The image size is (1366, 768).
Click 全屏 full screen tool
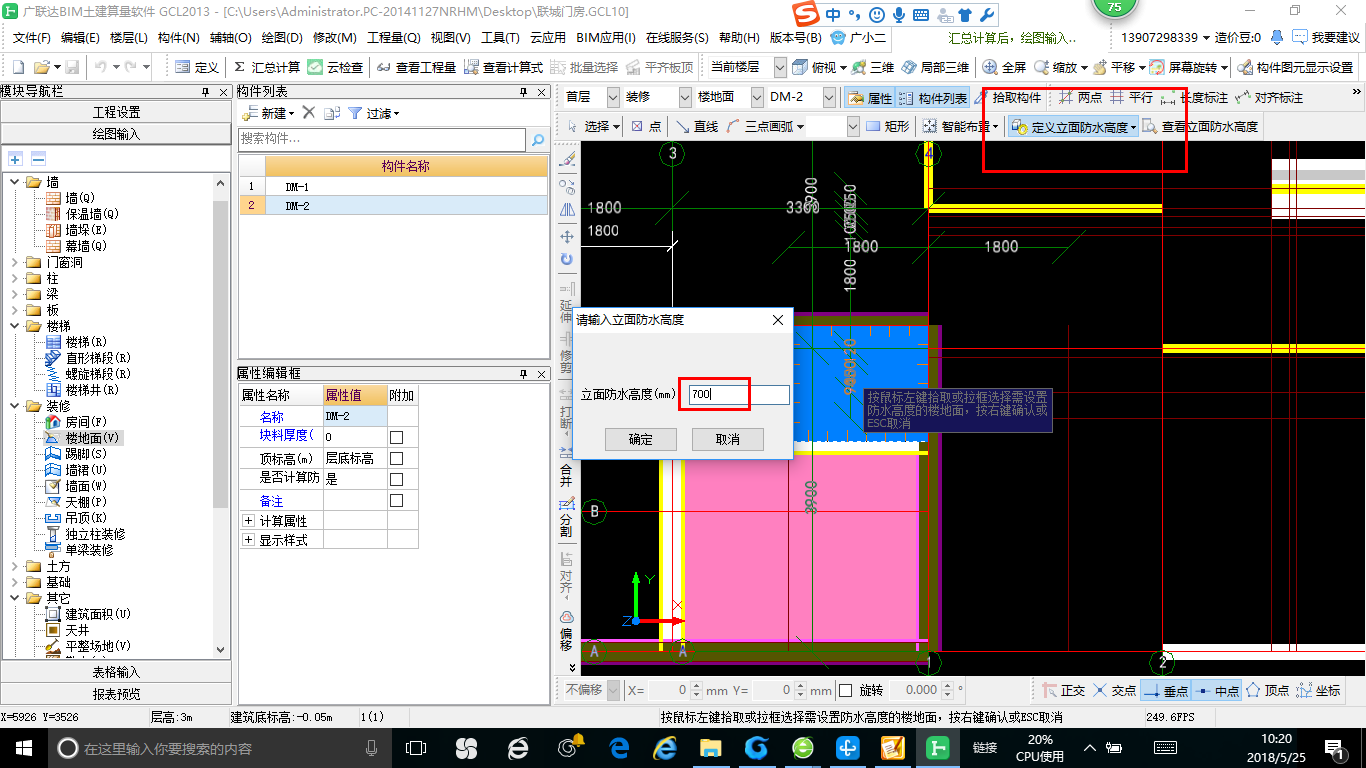tap(1004, 67)
